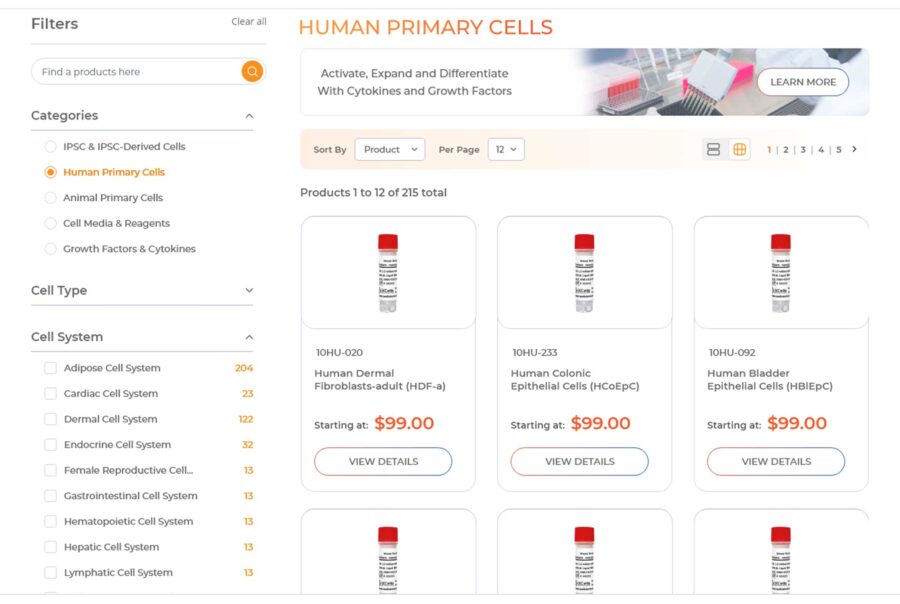Switch to grid view layout icon
The image size is (900, 604).
[x=739, y=149]
